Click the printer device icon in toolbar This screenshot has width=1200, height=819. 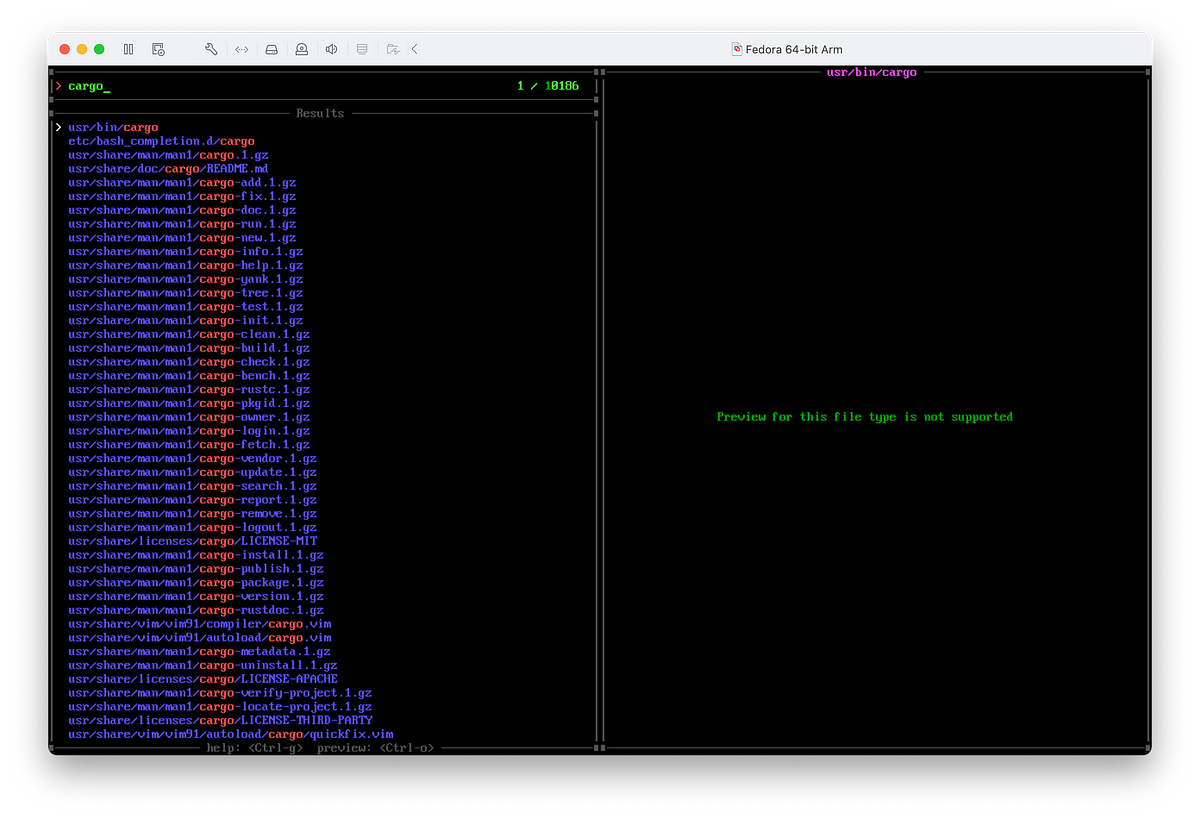(362, 49)
